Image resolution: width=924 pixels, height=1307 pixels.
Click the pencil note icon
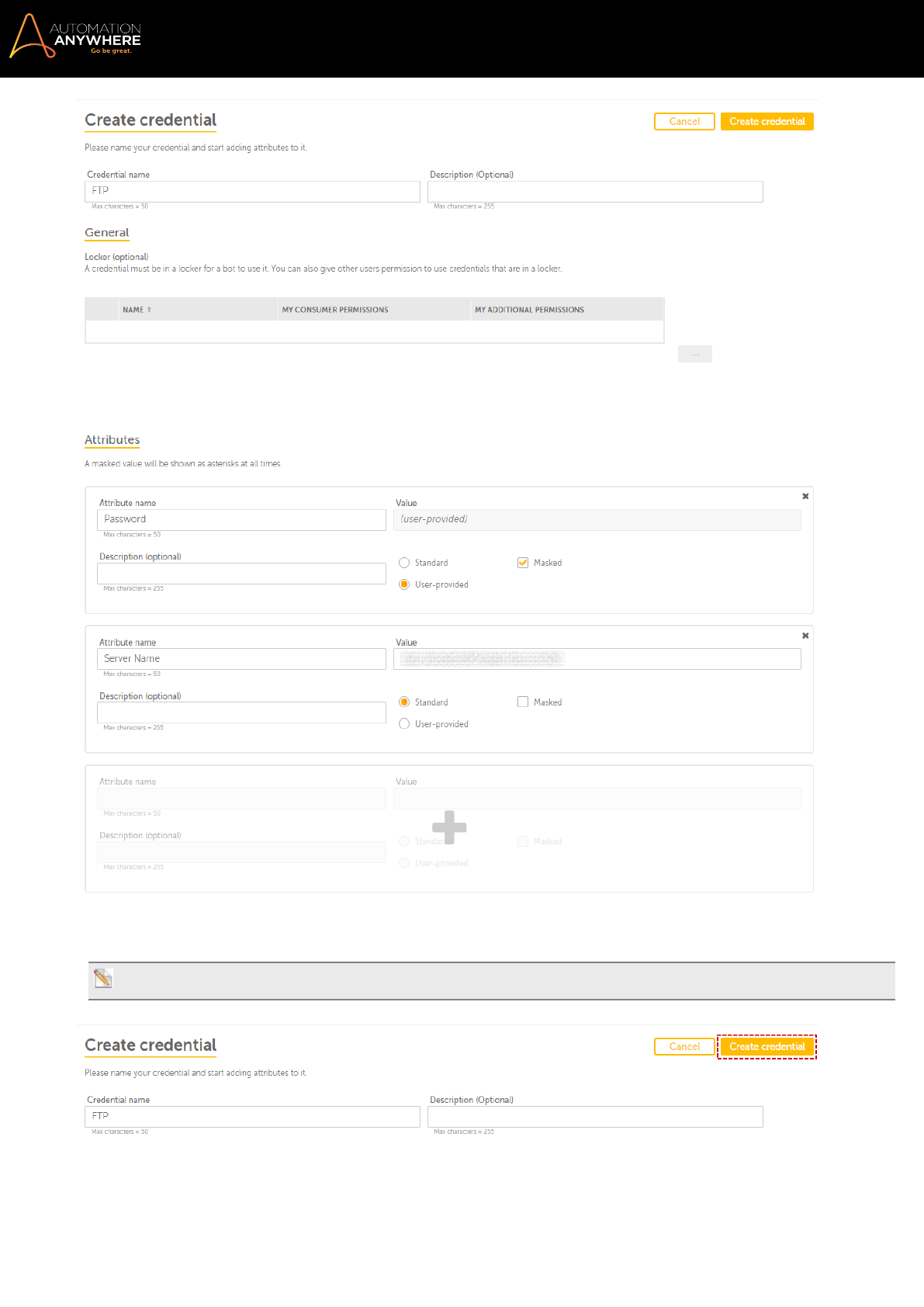coord(103,979)
